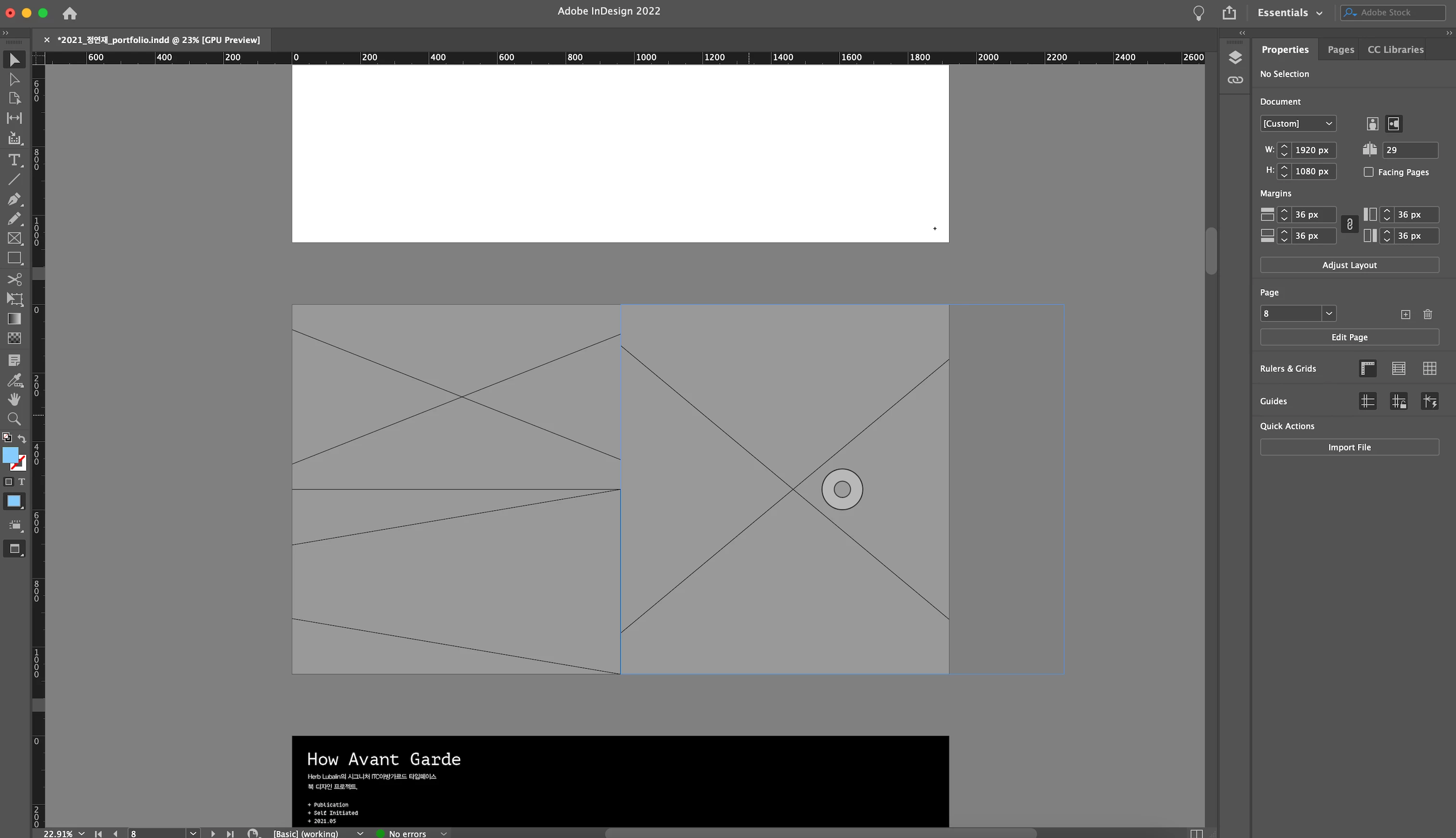This screenshot has height=838, width=1456.
Task: Select the Scissors tool
Action: 14,279
